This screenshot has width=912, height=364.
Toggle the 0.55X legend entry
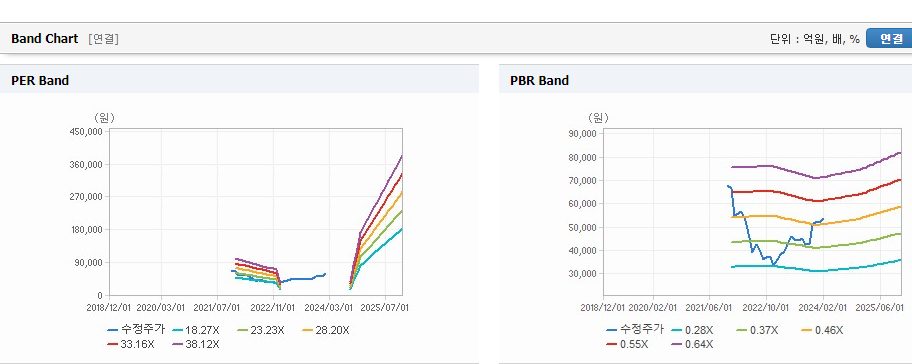click(x=626, y=344)
